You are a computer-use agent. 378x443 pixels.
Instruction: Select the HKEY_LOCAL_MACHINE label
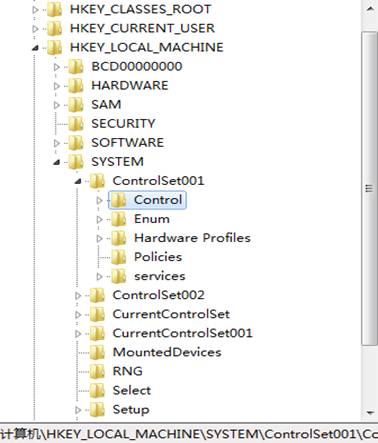click(147, 47)
